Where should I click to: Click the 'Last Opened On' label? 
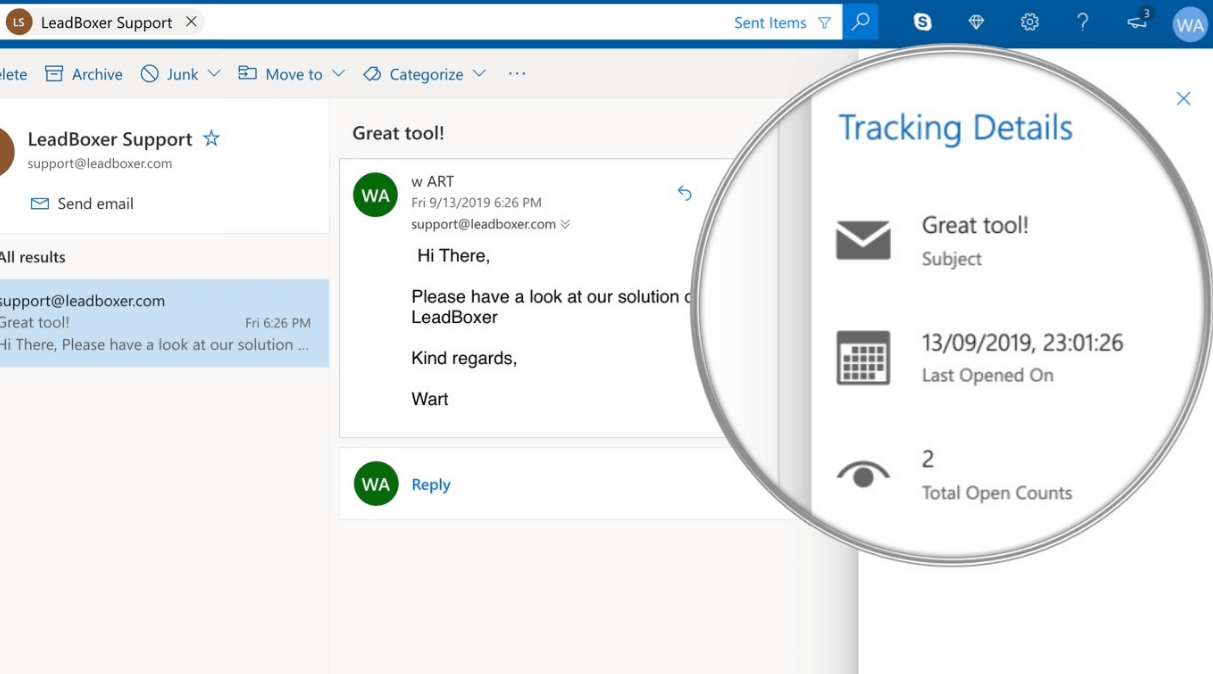[x=988, y=376]
